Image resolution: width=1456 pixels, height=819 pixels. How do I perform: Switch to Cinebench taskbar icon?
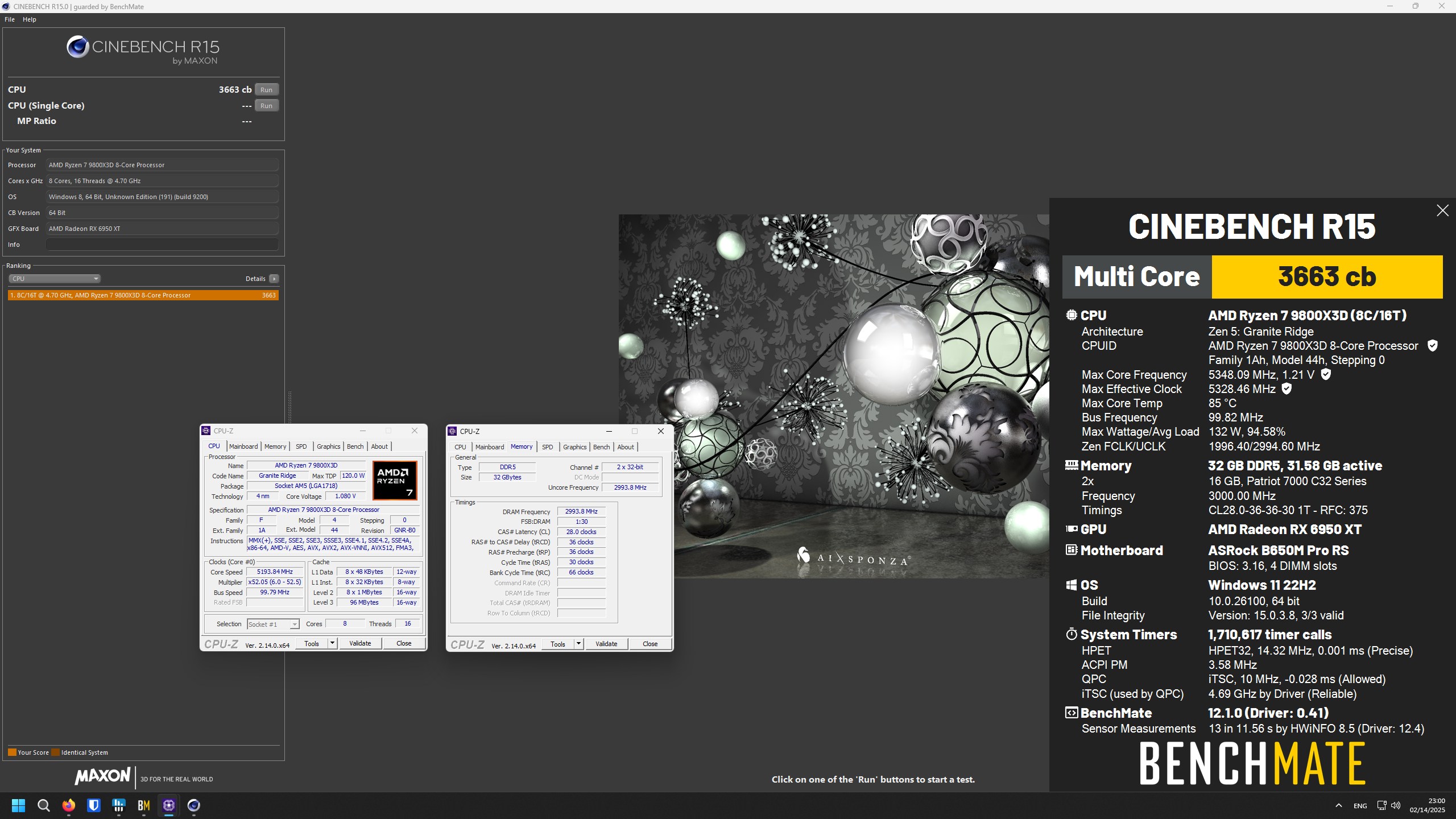(x=194, y=805)
